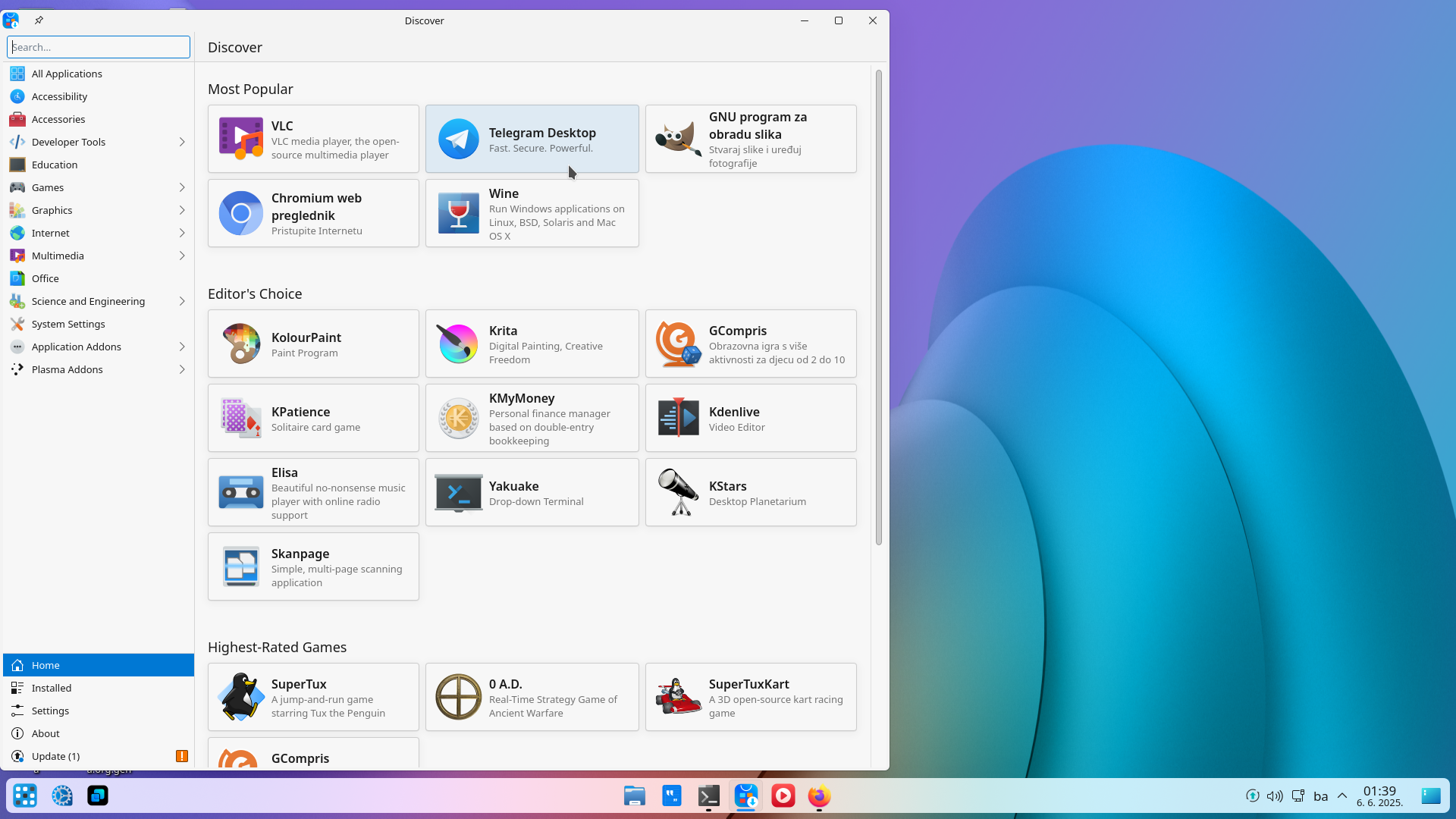Screen dimensions: 1456x819
Task: Open the Chromium browser icon
Action: point(240,213)
